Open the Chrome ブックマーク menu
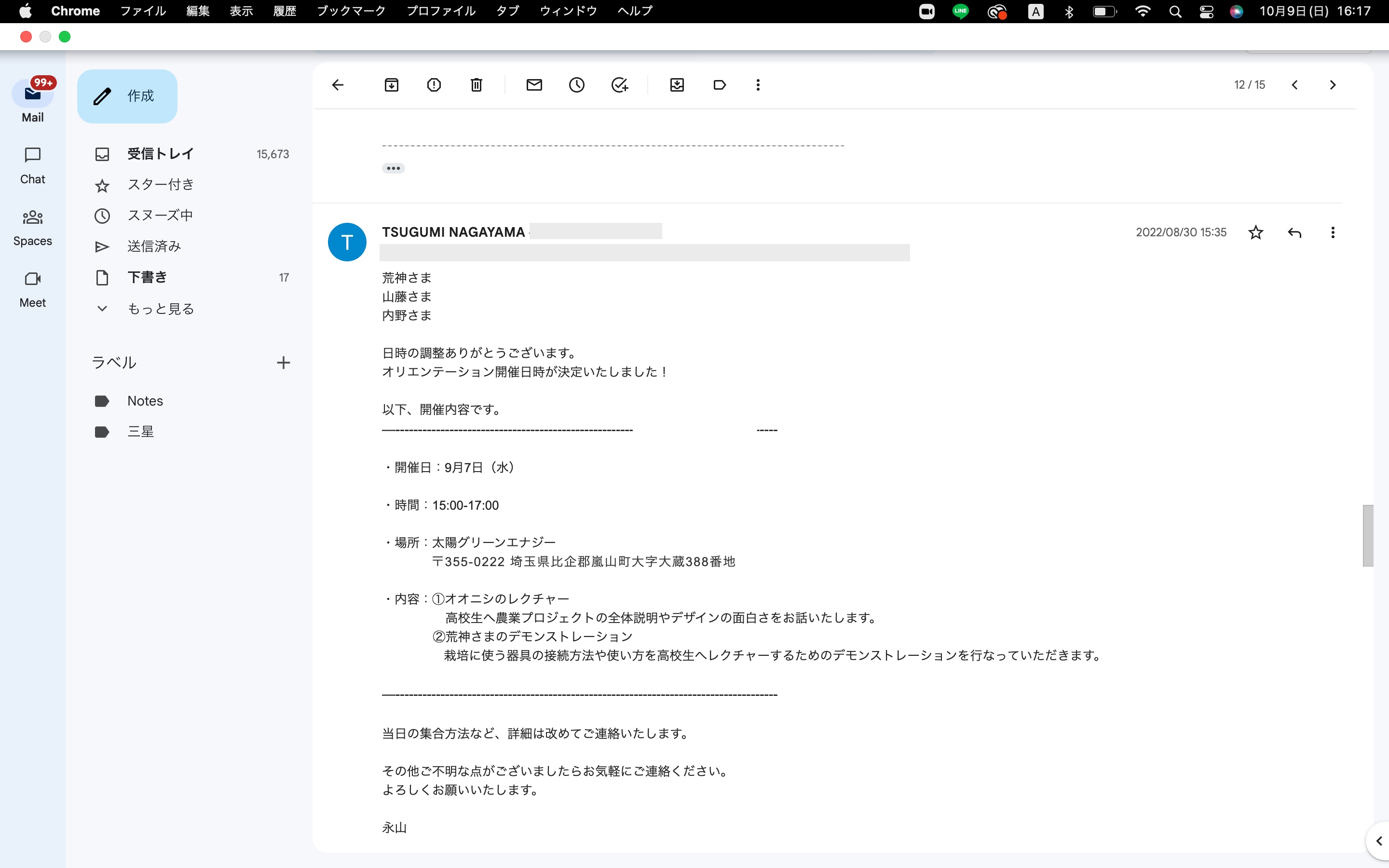Image resolution: width=1389 pixels, height=868 pixels. pyautogui.click(x=351, y=11)
